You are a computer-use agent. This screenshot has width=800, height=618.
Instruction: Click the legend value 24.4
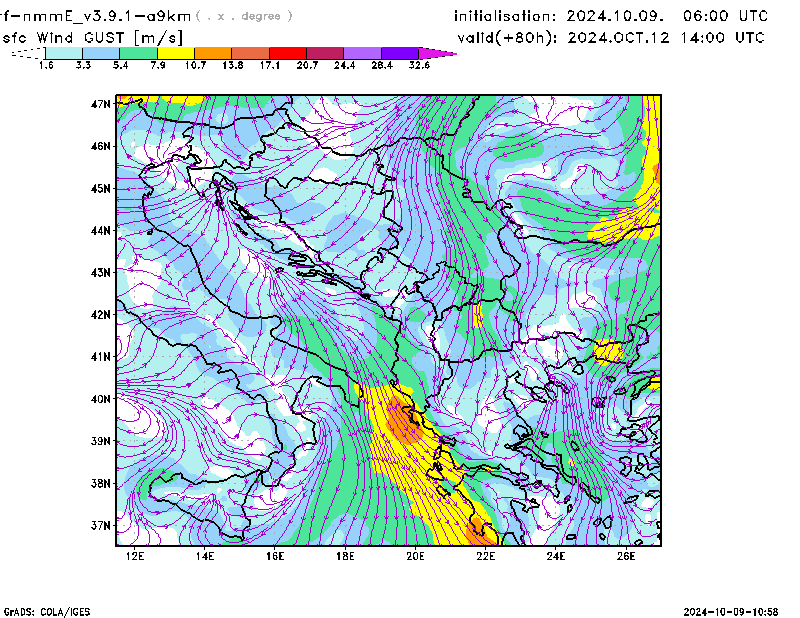(x=344, y=65)
